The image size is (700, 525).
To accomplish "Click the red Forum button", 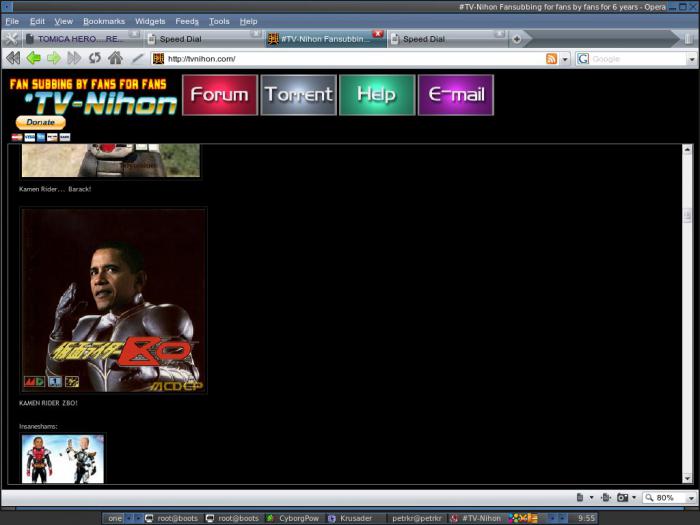I will 220,95.
